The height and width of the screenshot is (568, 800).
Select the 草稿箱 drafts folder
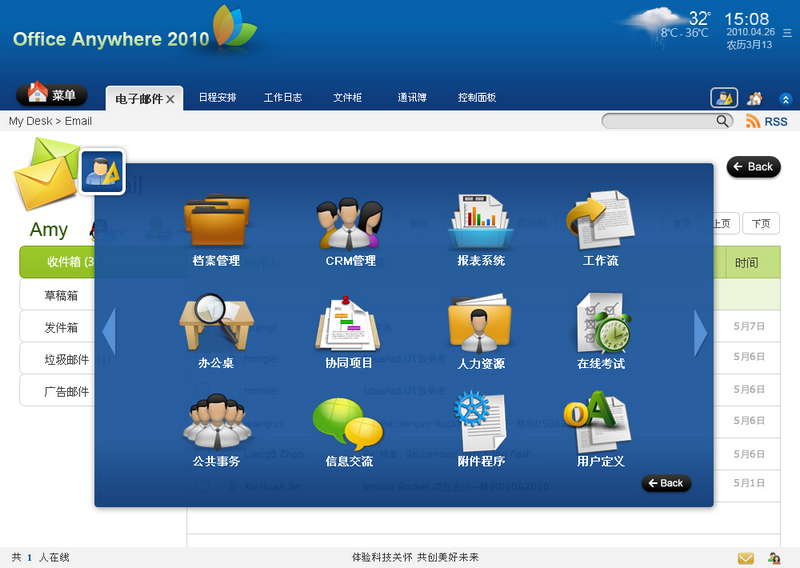point(57,295)
